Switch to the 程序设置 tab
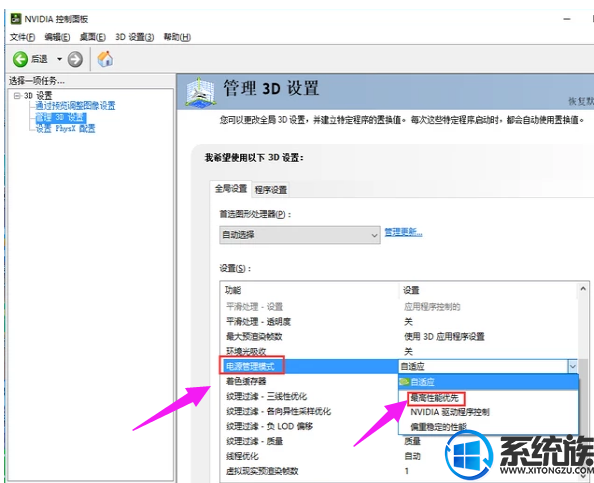Image resolution: width=594 pixels, height=483 pixels. [x=271, y=190]
